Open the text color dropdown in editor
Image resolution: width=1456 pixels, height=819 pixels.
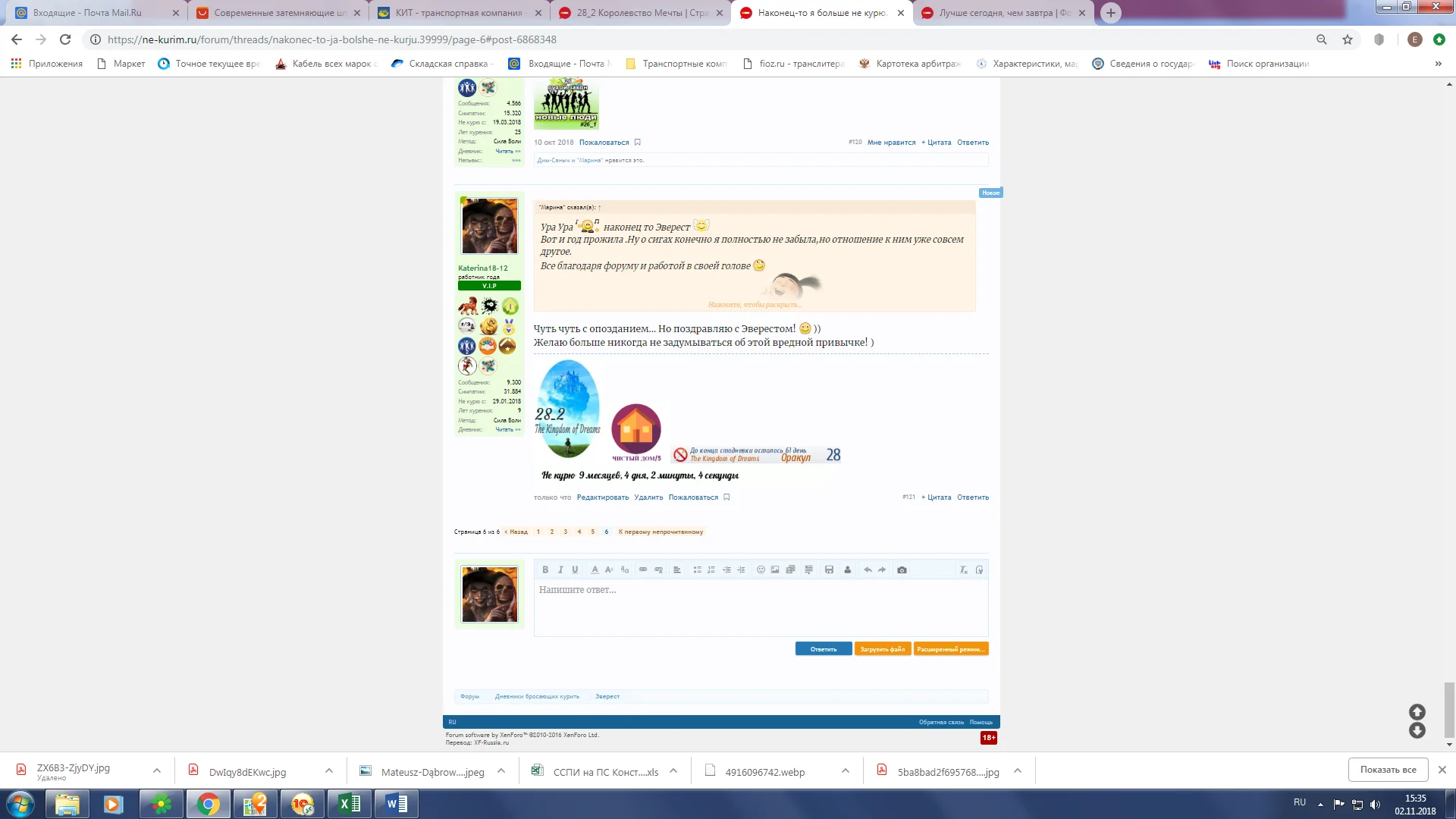click(x=595, y=570)
